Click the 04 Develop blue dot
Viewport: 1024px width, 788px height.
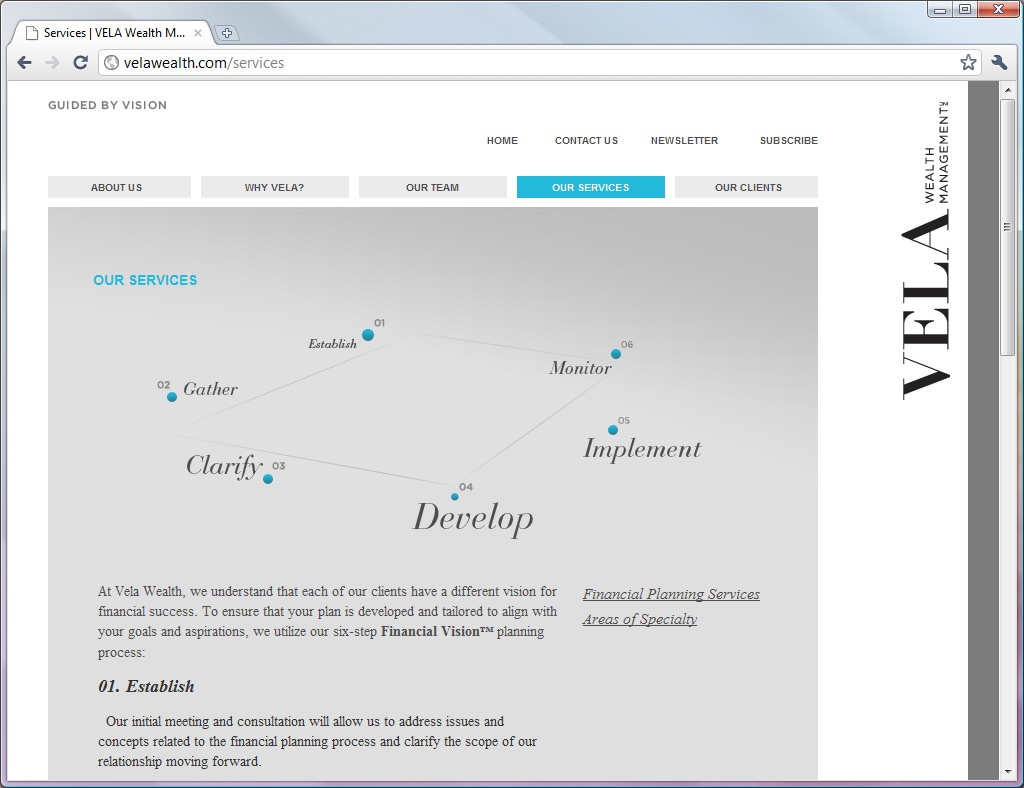coord(455,497)
